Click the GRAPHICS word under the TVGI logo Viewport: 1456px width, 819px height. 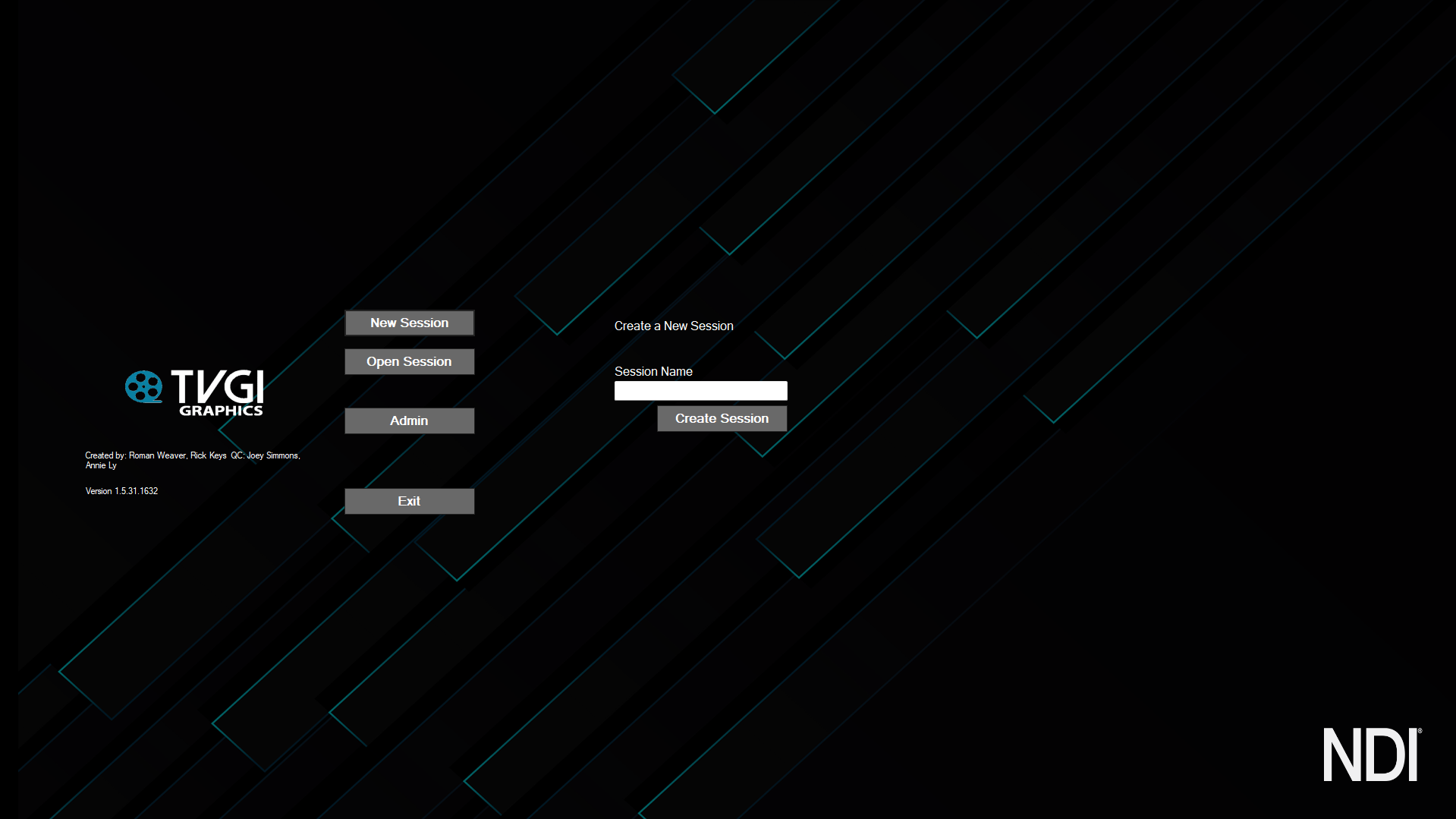point(221,411)
